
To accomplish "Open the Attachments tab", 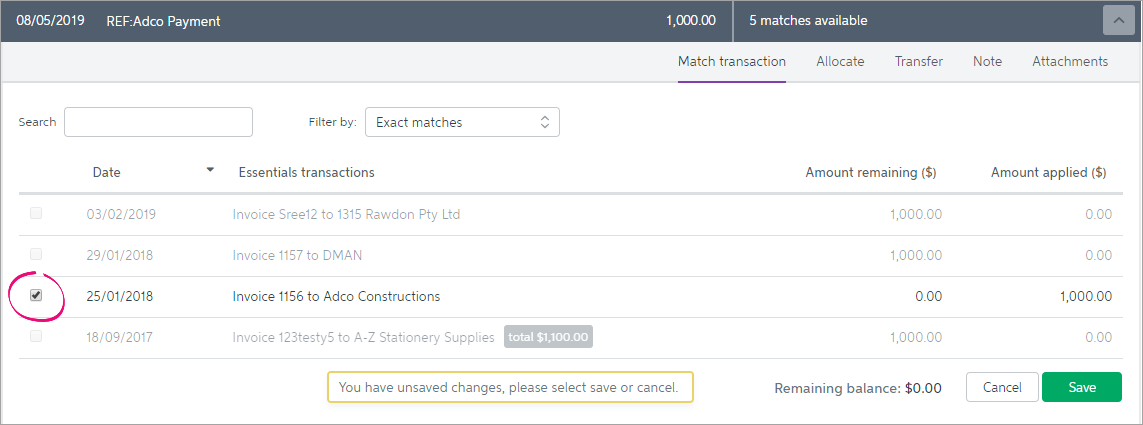I will 1070,62.
